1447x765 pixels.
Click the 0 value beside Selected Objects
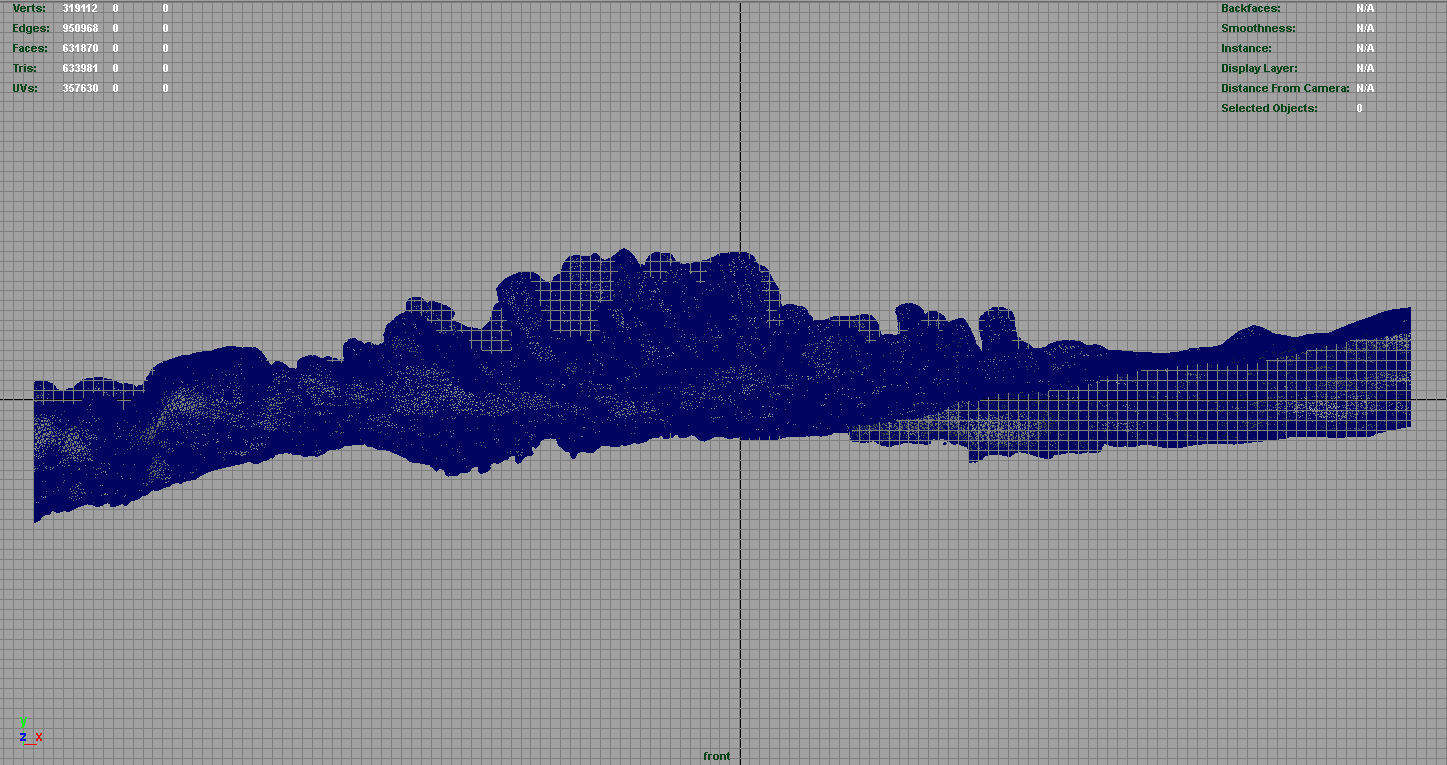coord(1359,108)
